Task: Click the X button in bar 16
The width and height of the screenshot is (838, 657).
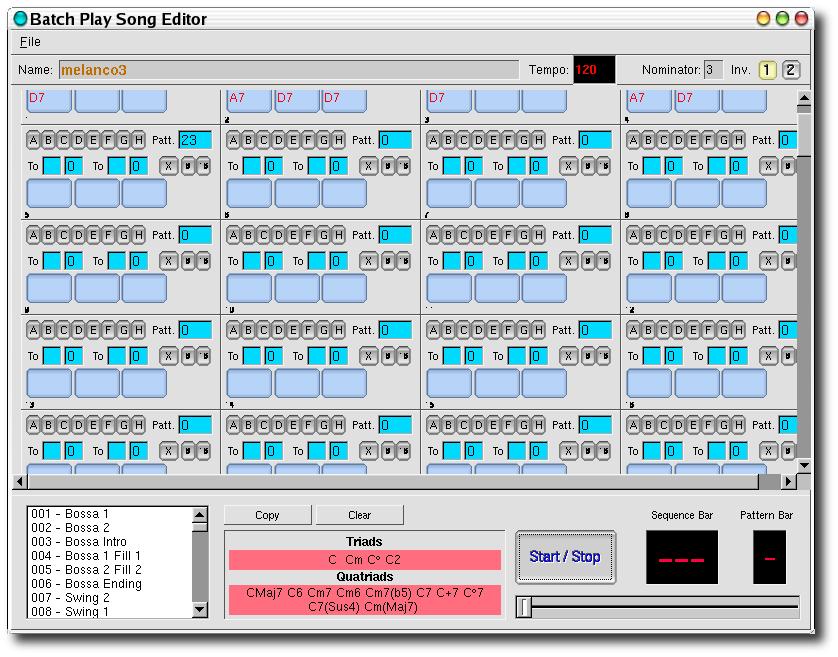Action: coord(768,356)
